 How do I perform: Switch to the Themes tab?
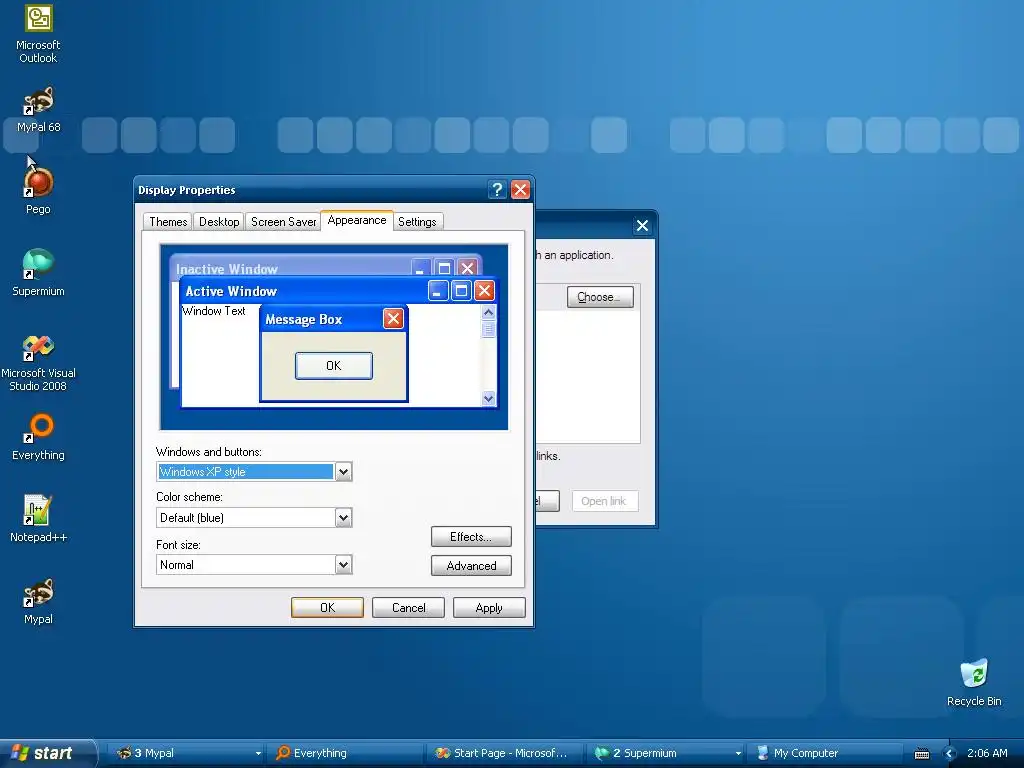168,221
